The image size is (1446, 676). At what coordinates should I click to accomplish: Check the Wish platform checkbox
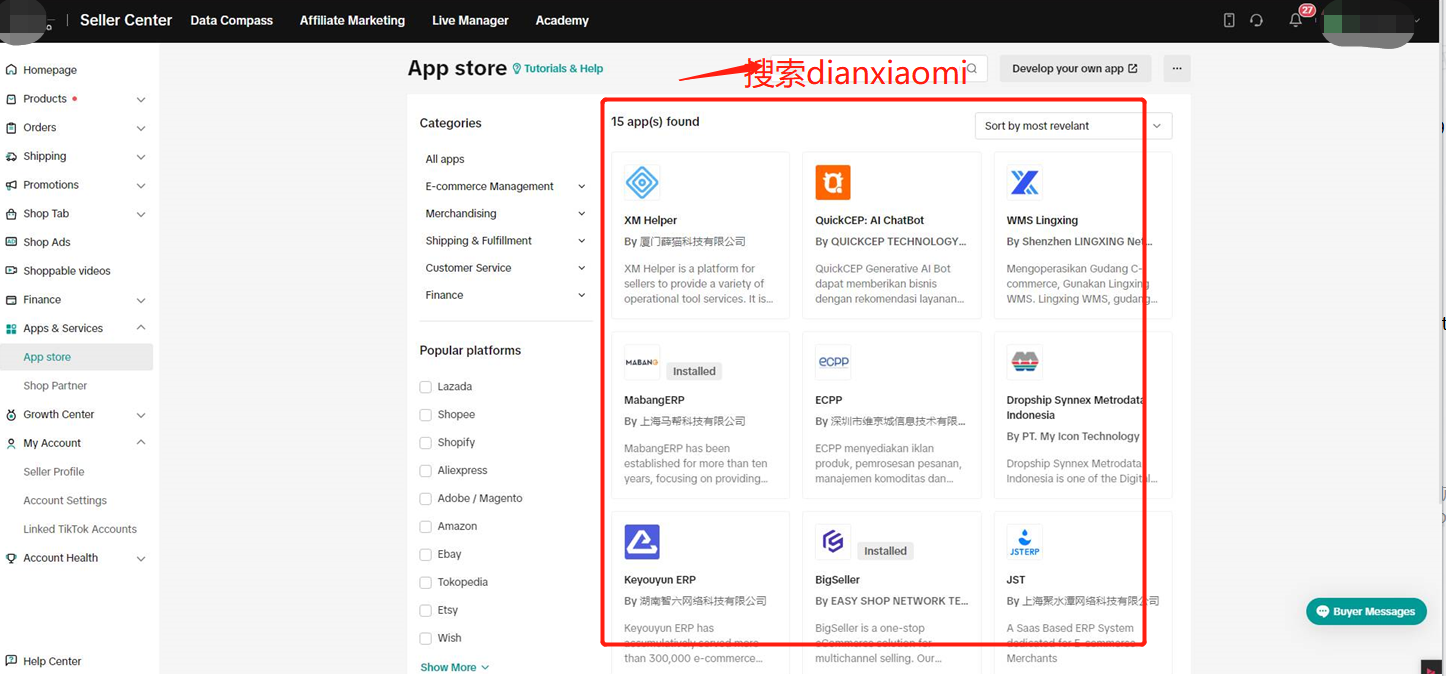coord(426,639)
